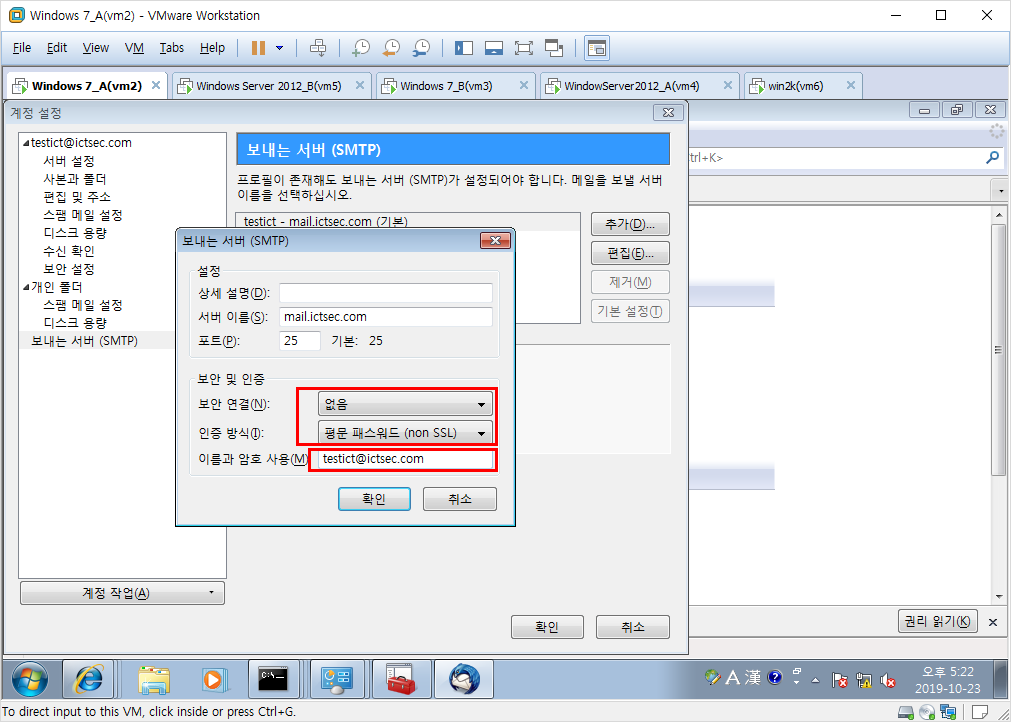Viewport: 1011px width, 722px height.
Task: Open the VM menu
Action: [x=134, y=48]
